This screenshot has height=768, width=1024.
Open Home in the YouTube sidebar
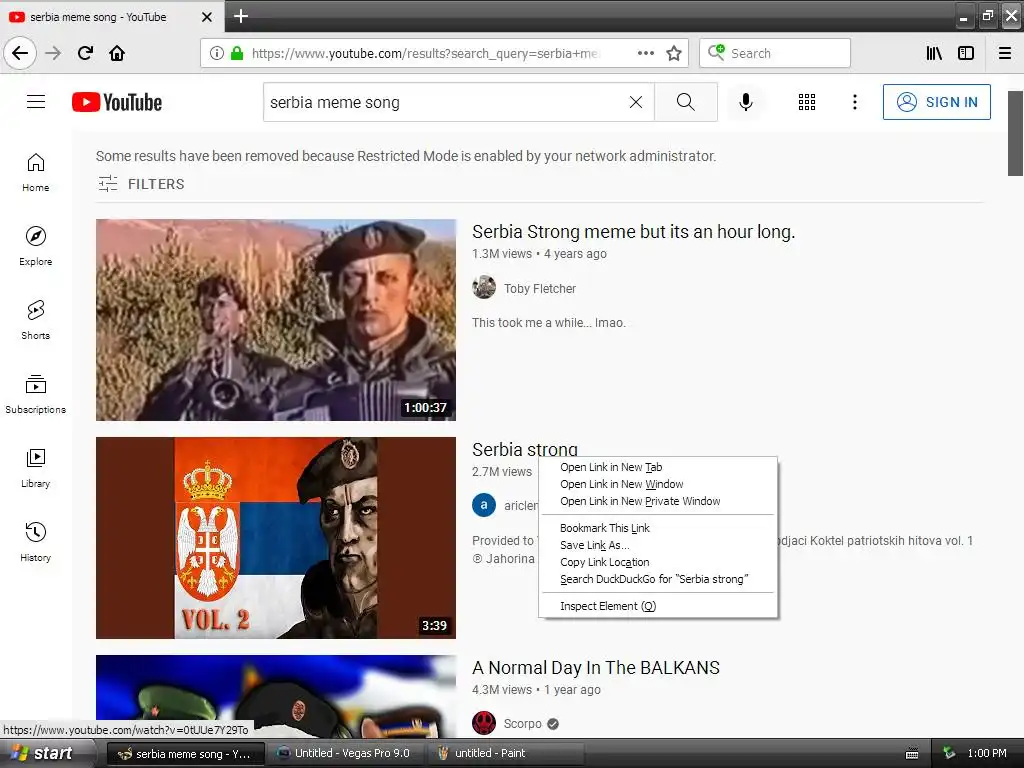36,172
